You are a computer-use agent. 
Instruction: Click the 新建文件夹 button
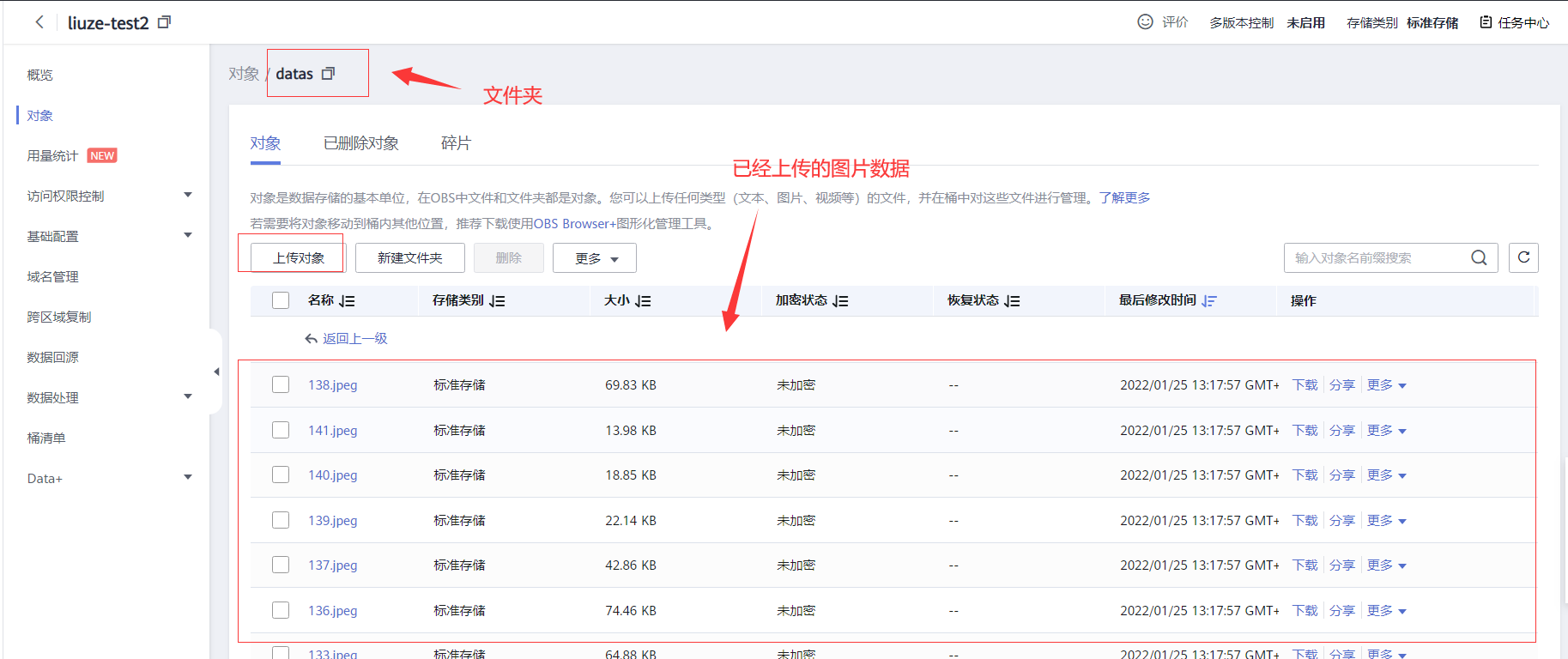click(x=410, y=258)
